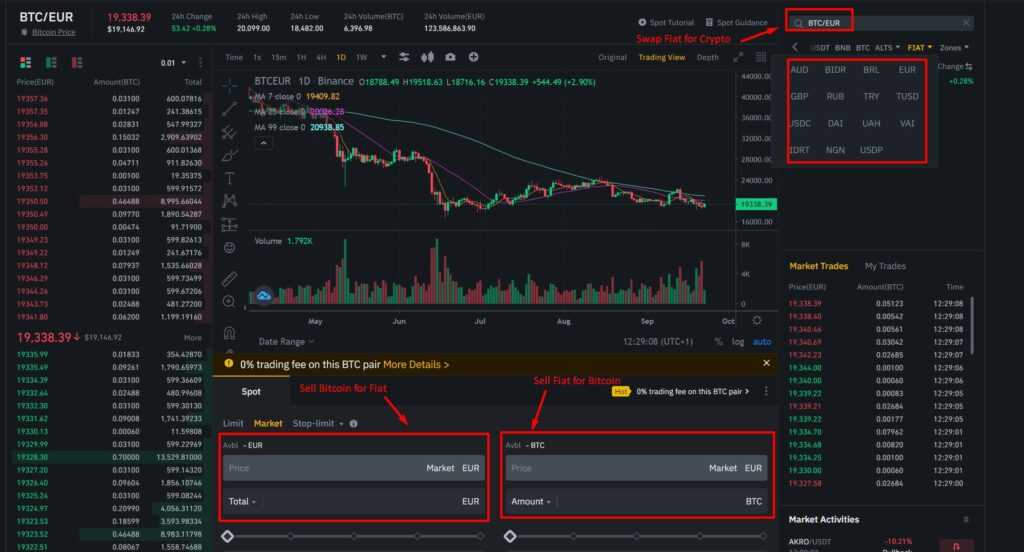
Task: Toggle log scale on the chart
Action: (x=737, y=341)
